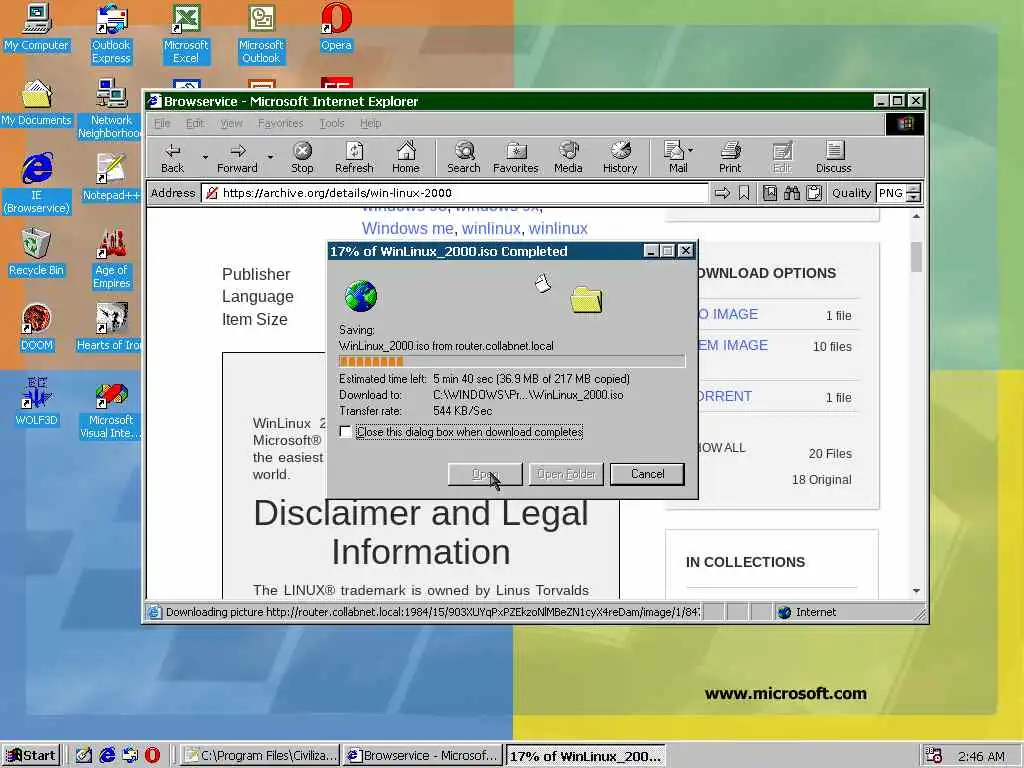Select Microsoft Outlook desktop icon
The image size is (1024, 768).
click(x=261, y=34)
